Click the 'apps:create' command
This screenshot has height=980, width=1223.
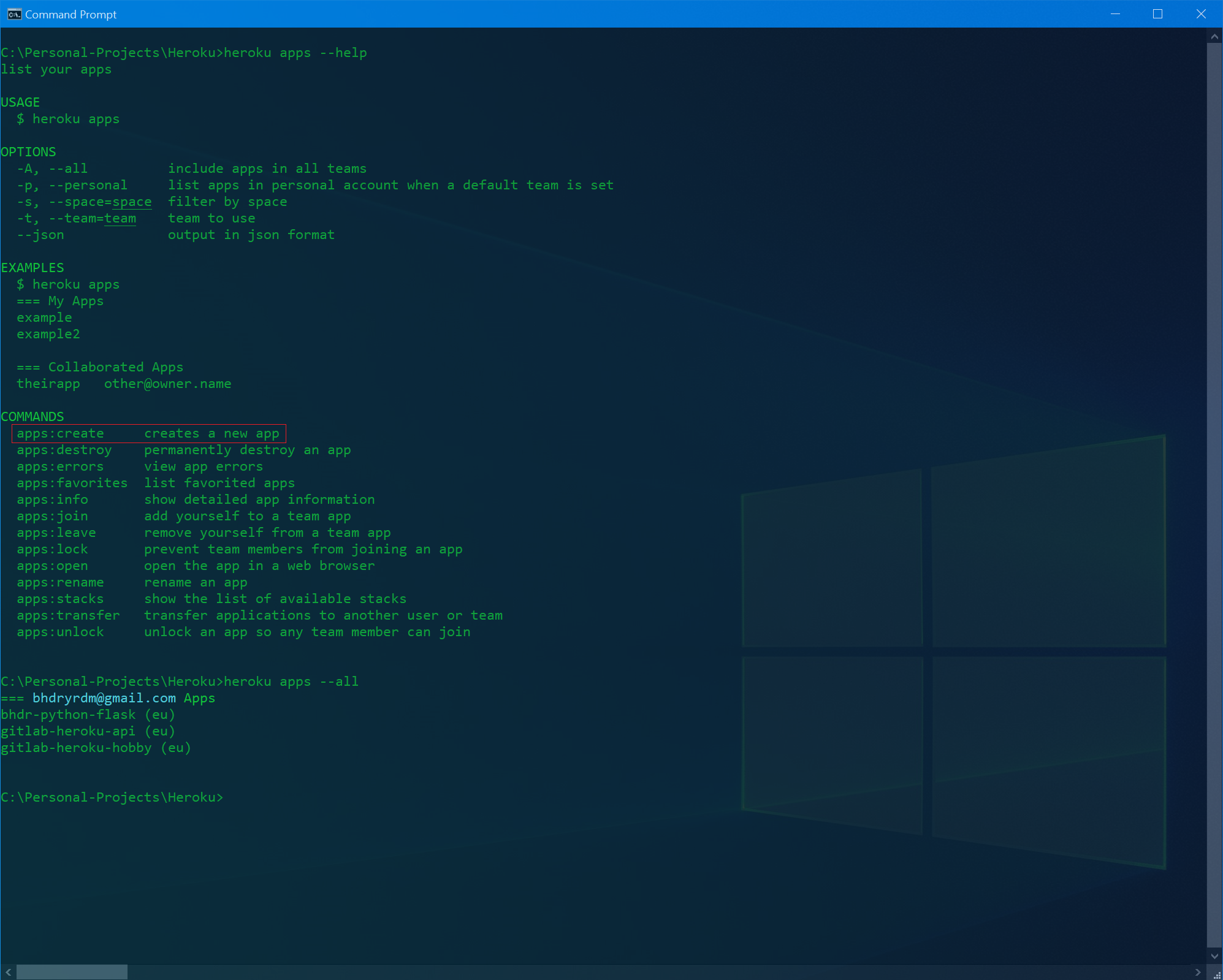(x=60, y=433)
